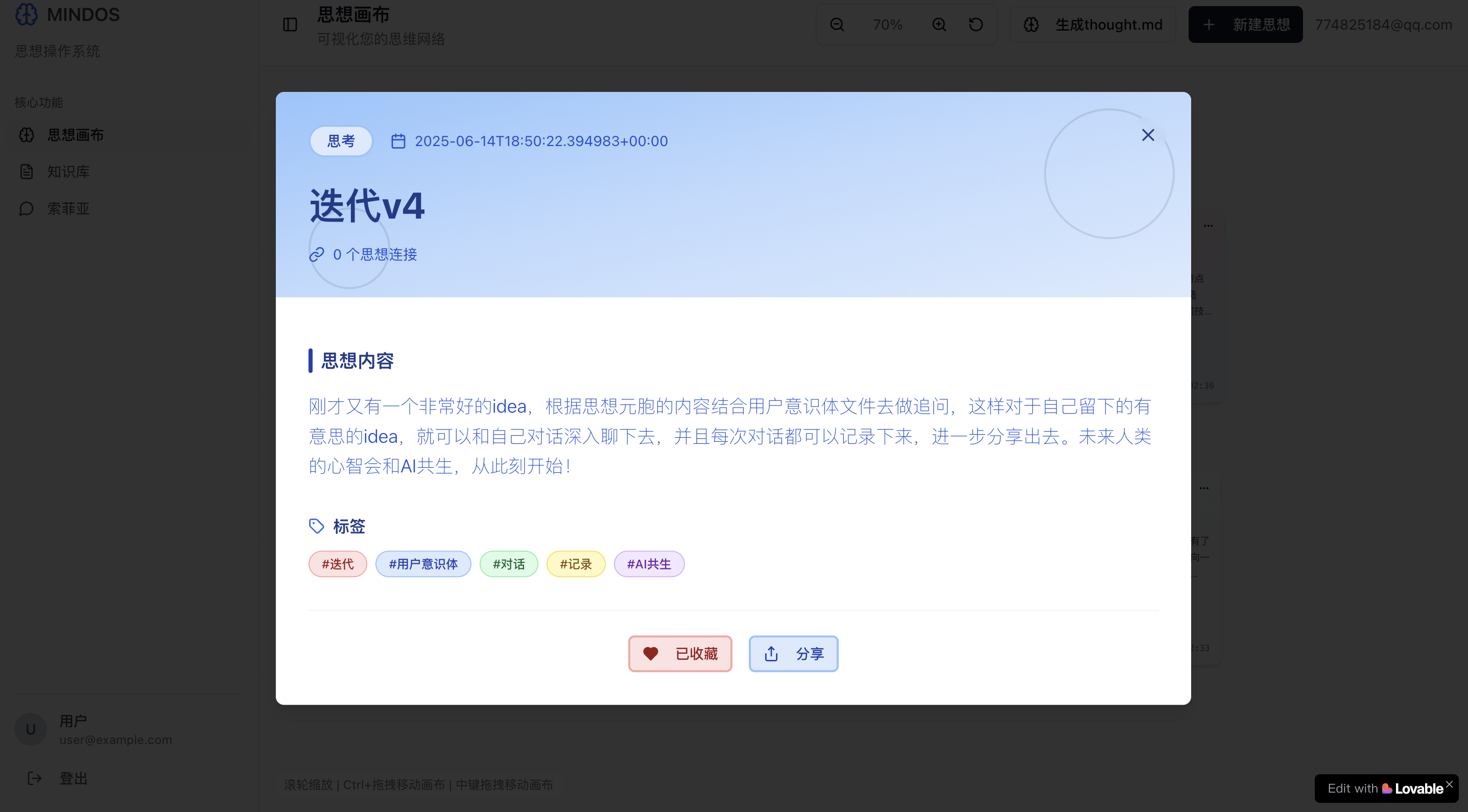This screenshot has width=1468, height=812.
Task: Click the 0 个思想连接 text
Action: tap(375, 254)
